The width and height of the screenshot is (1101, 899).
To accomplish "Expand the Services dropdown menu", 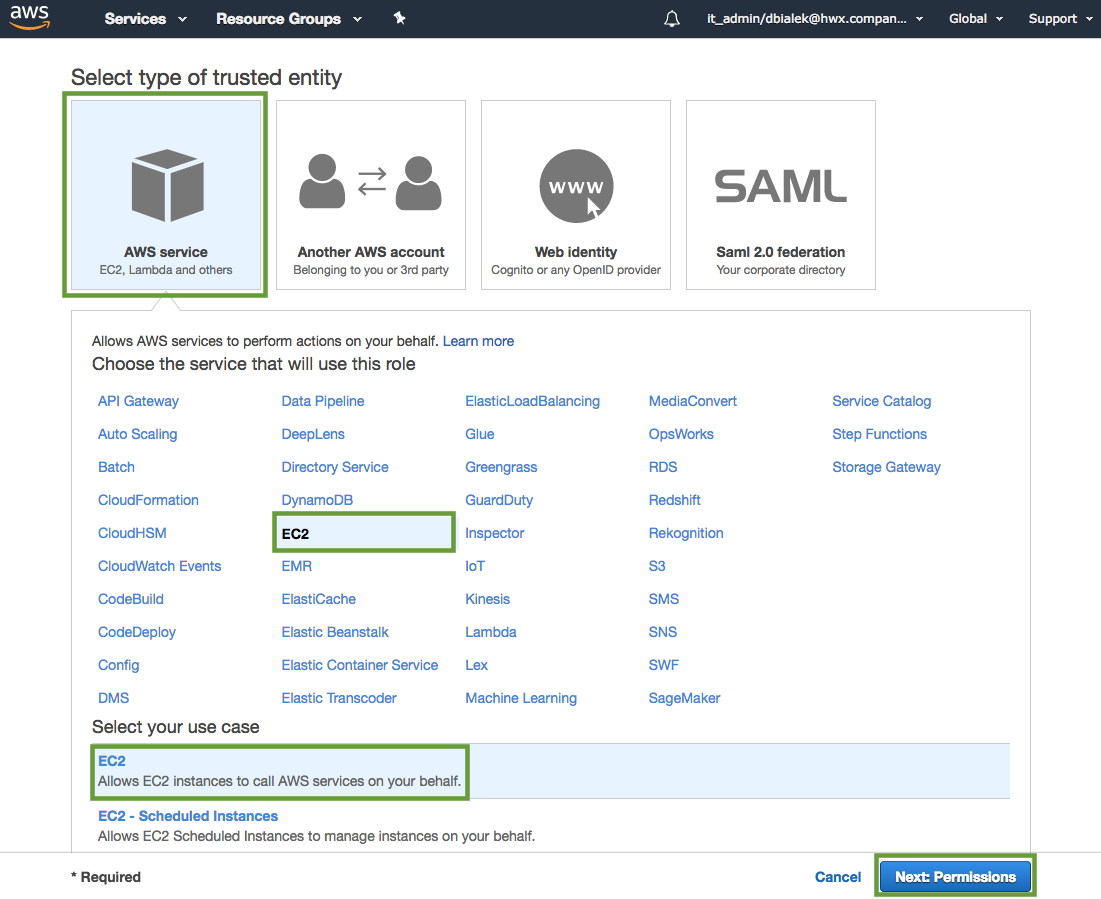I will pos(145,19).
